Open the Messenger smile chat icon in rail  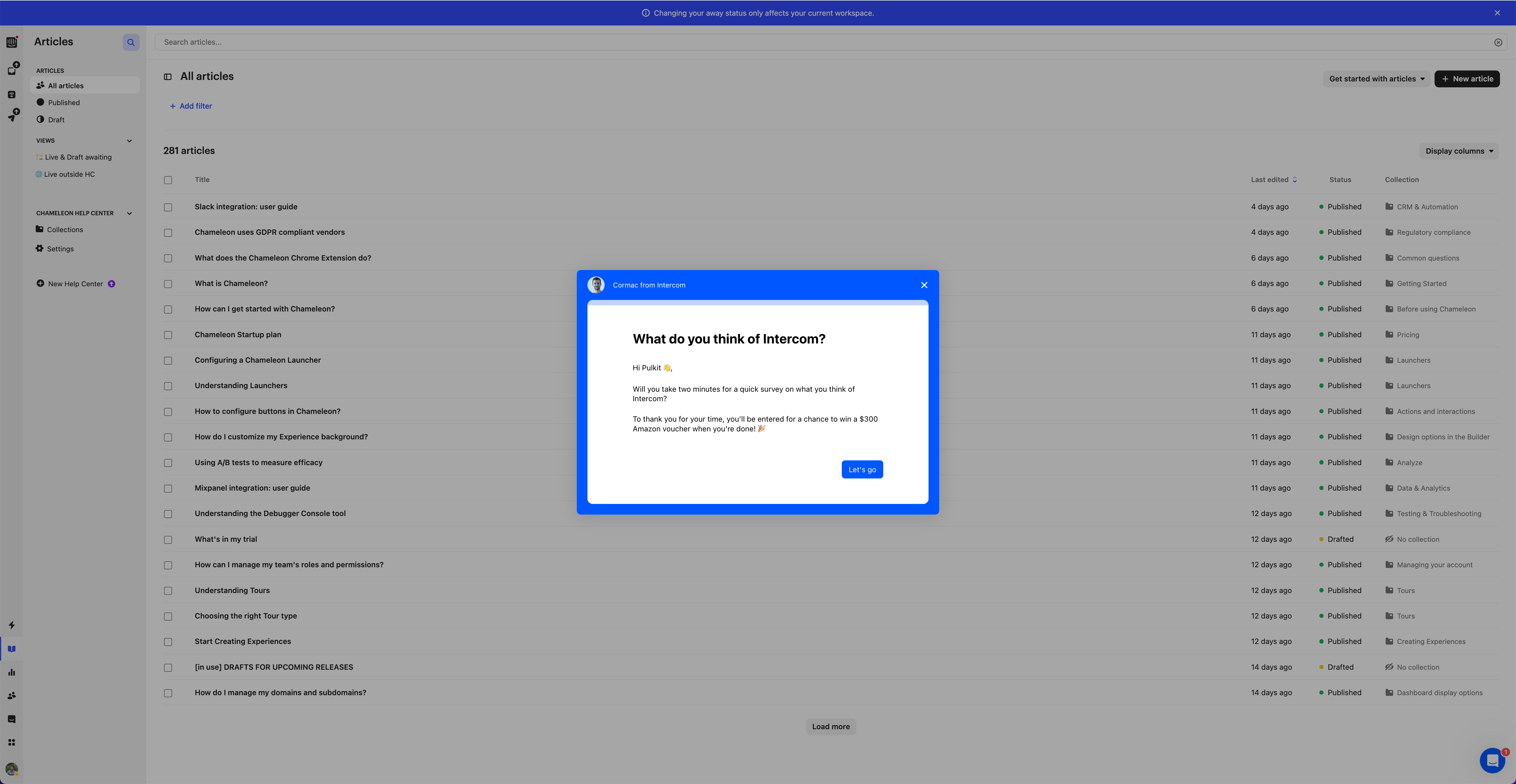point(12,719)
